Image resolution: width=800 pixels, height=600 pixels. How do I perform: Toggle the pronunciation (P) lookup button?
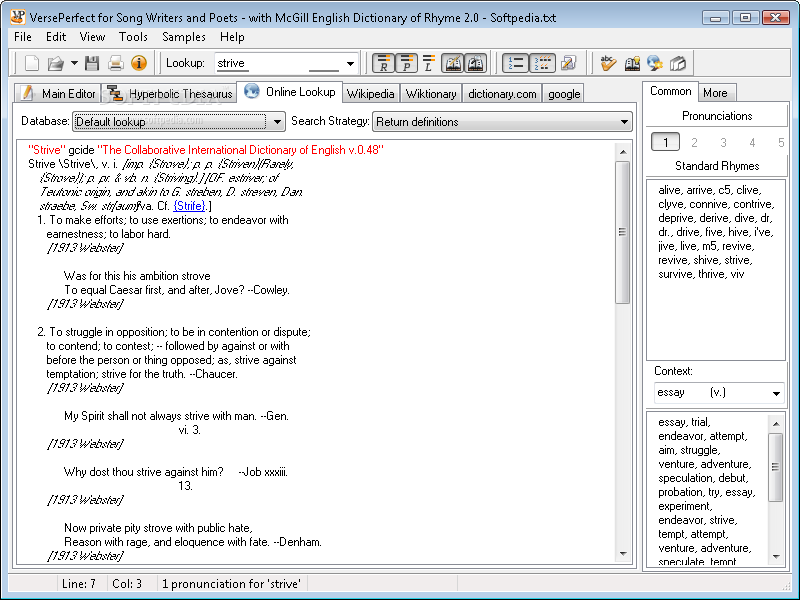pyautogui.click(x=406, y=63)
